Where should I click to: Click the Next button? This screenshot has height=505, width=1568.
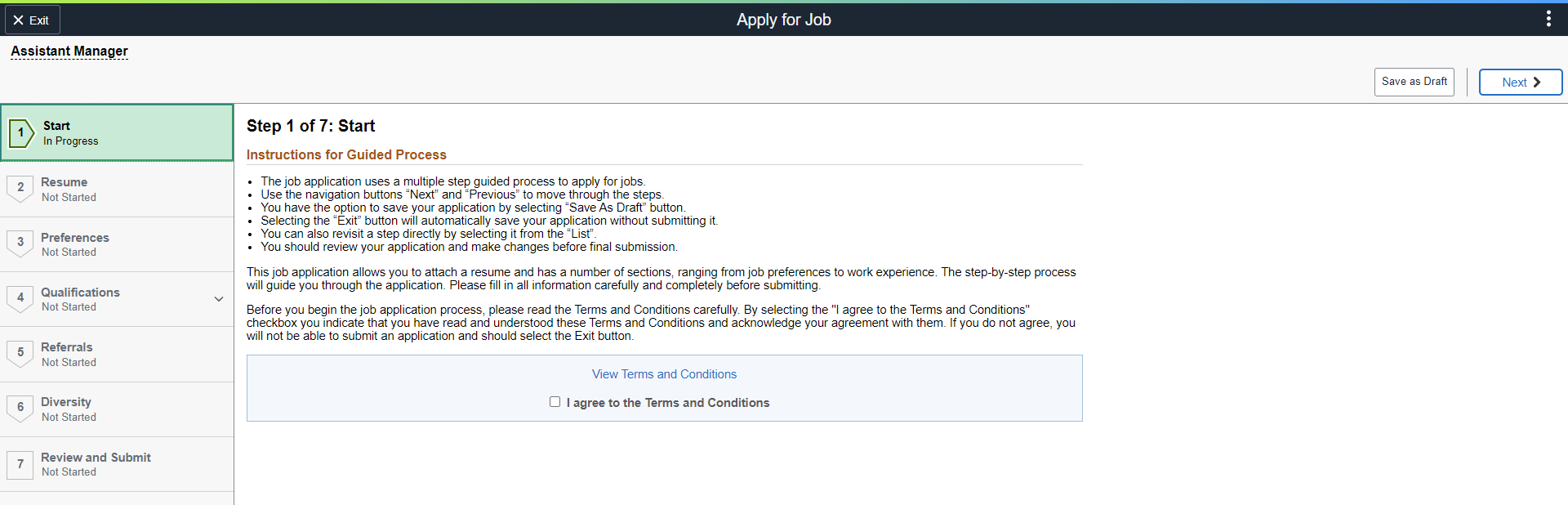click(1521, 82)
